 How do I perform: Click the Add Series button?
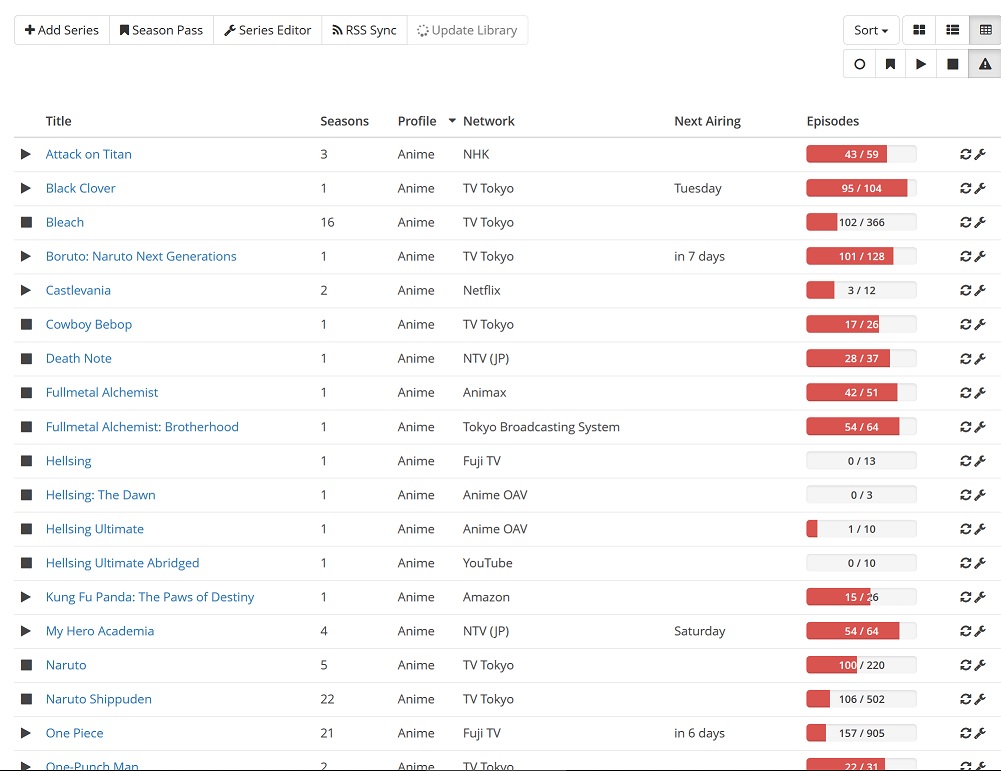62,30
